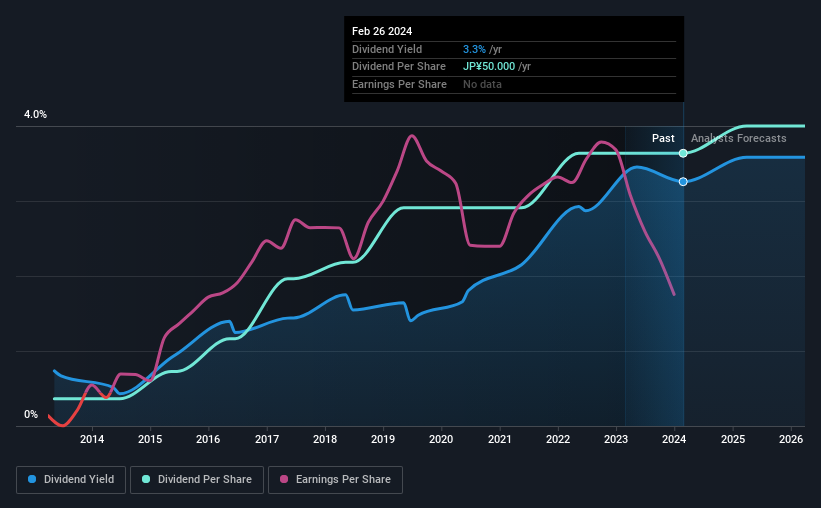Toggle the Dividend Yield legend button
This screenshot has height=508, width=821.
pyautogui.click(x=71, y=480)
